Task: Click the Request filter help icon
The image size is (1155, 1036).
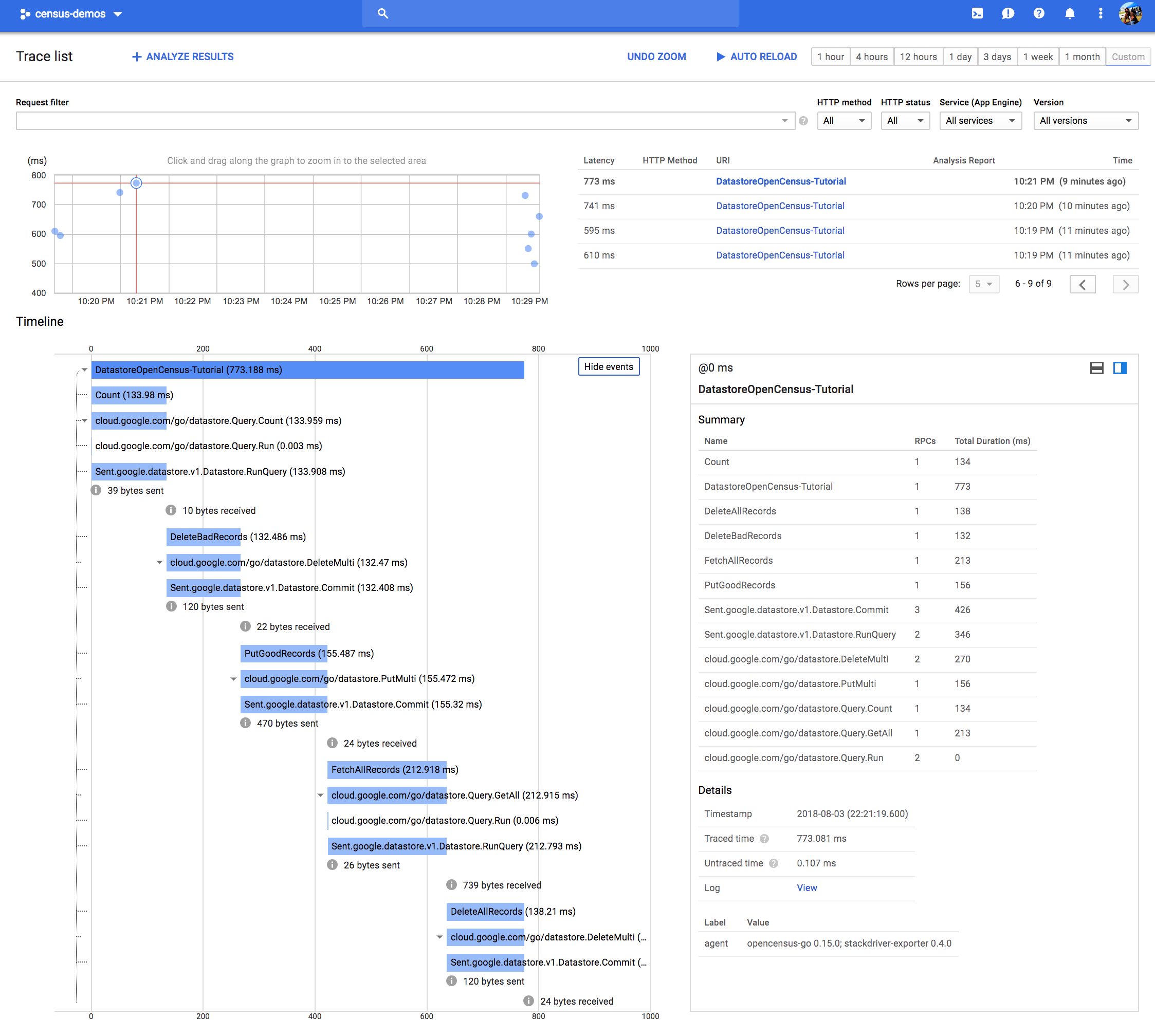Action: 803,121
